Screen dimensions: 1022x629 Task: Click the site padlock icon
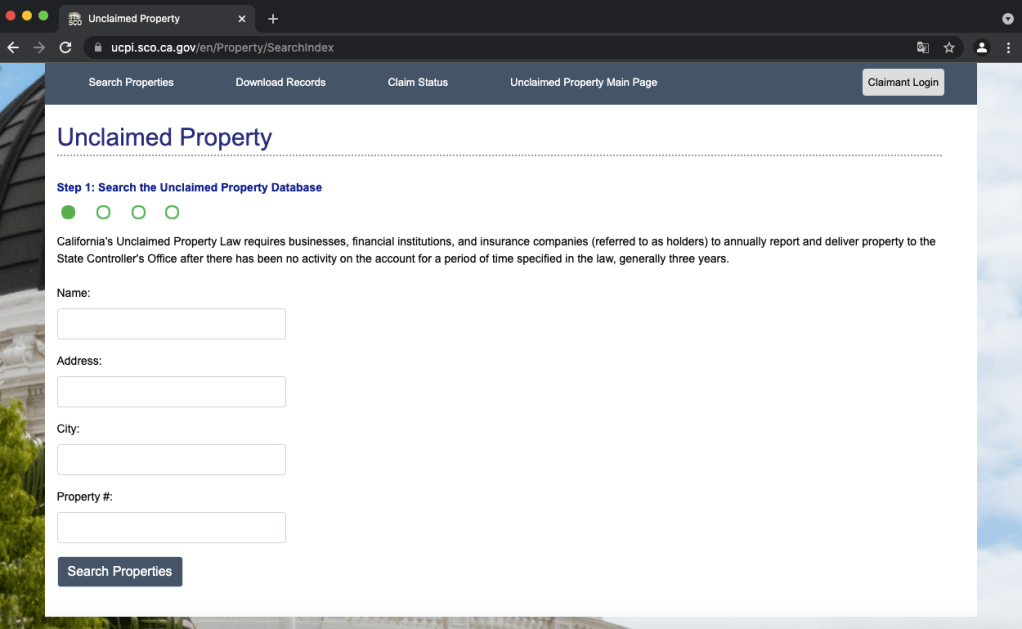(x=98, y=47)
